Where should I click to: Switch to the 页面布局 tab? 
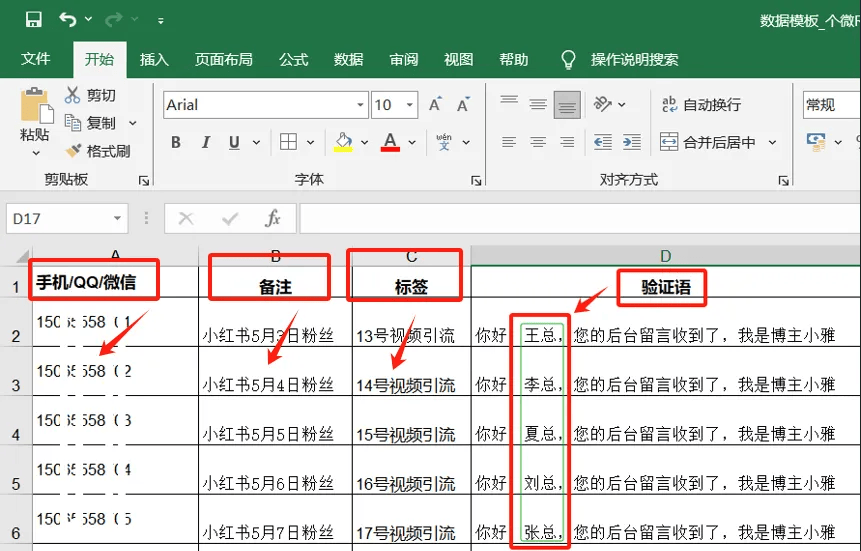point(223,59)
